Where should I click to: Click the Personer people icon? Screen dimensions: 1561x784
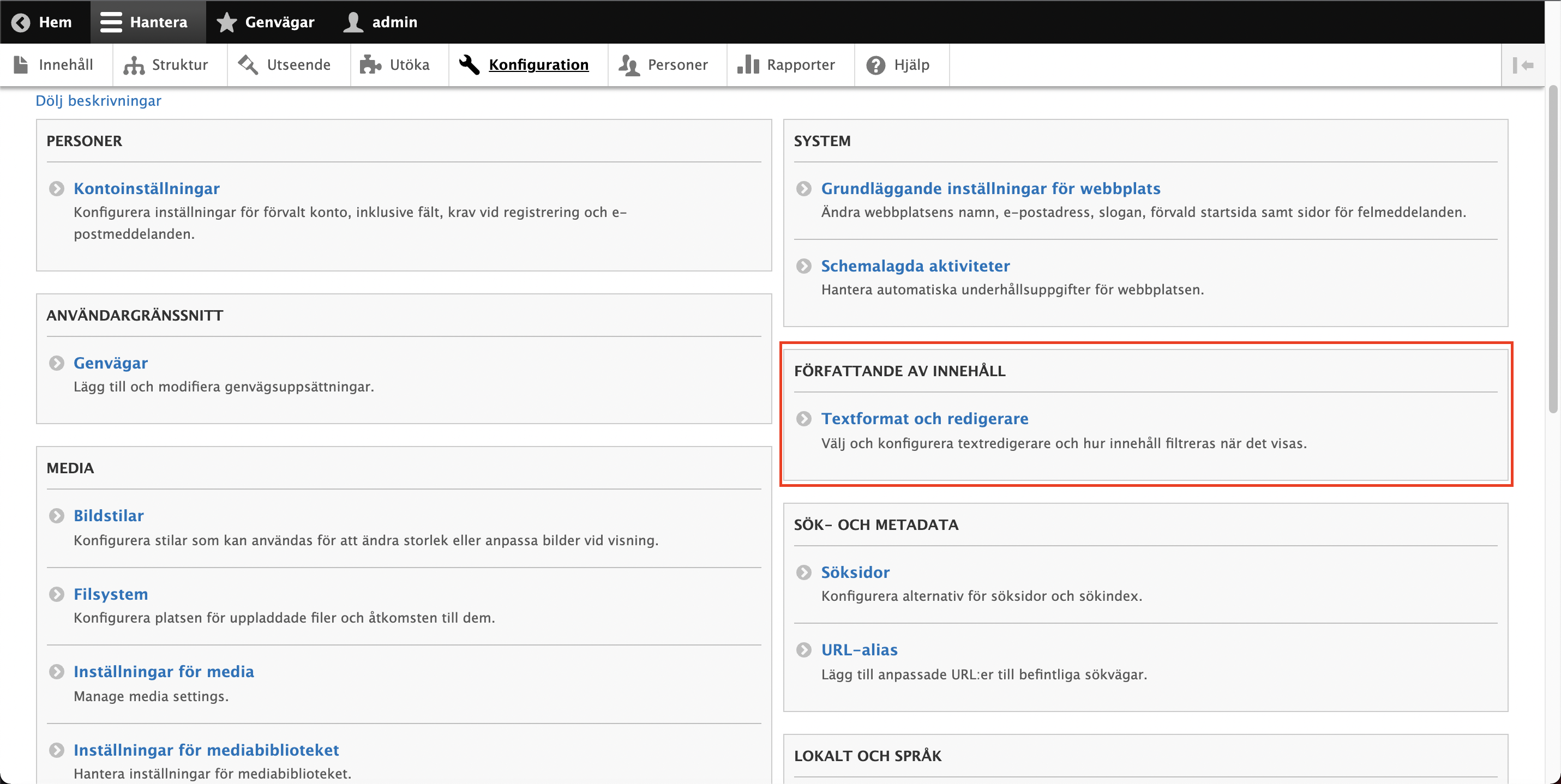pos(629,65)
